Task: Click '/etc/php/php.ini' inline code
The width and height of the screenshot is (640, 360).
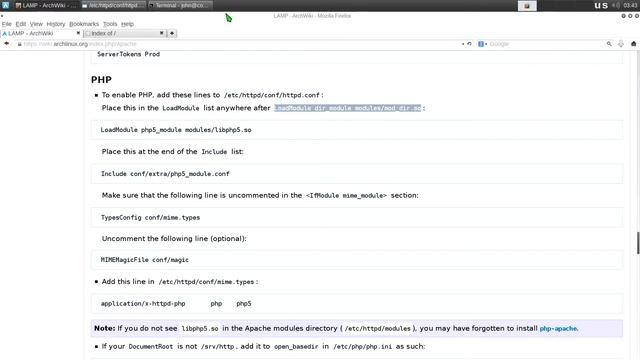Action: point(362,347)
